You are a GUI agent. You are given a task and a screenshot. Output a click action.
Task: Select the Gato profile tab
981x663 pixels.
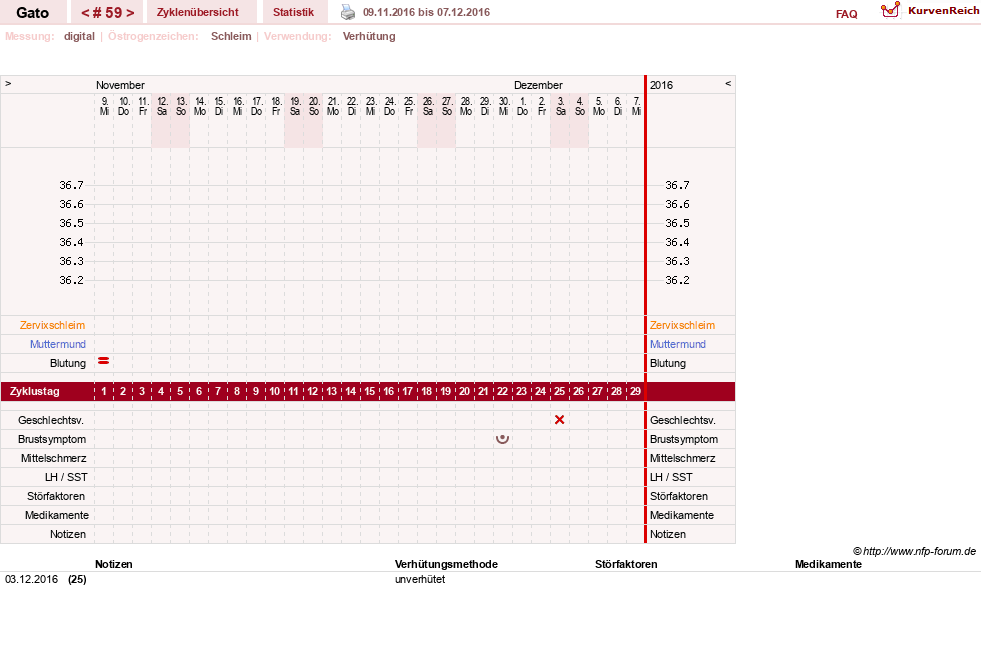[33, 13]
